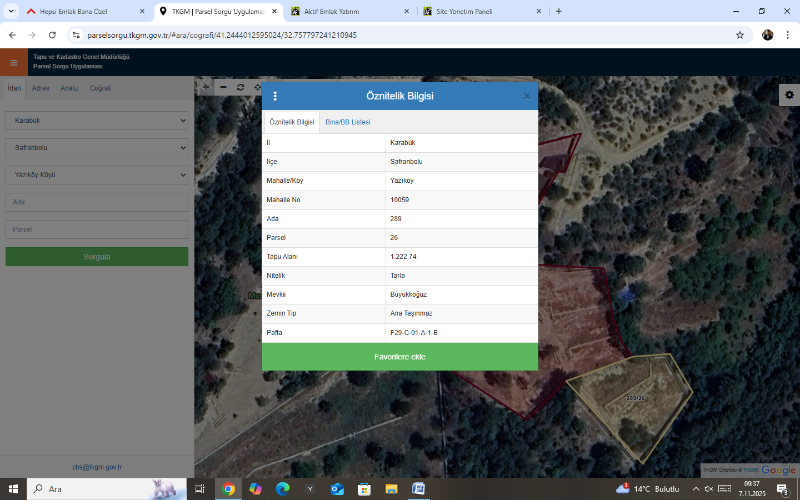Click the map zoom-out minus icon
This screenshot has width=800, height=500.
[x=224, y=87]
